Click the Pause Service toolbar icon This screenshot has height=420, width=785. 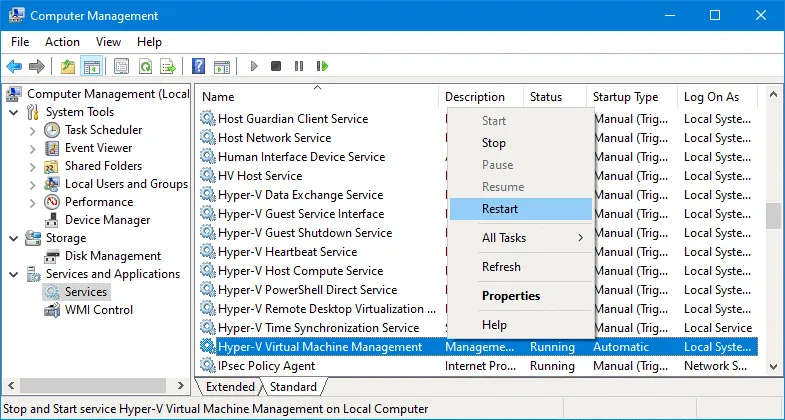(x=299, y=67)
